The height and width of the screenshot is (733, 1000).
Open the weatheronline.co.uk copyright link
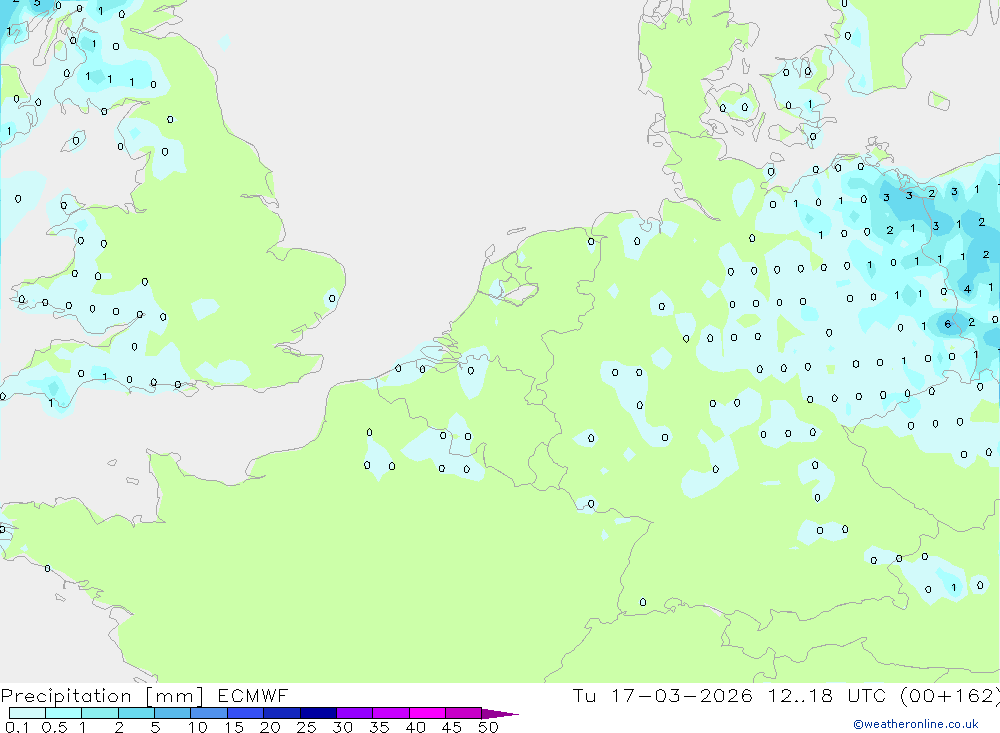click(916, 724)
